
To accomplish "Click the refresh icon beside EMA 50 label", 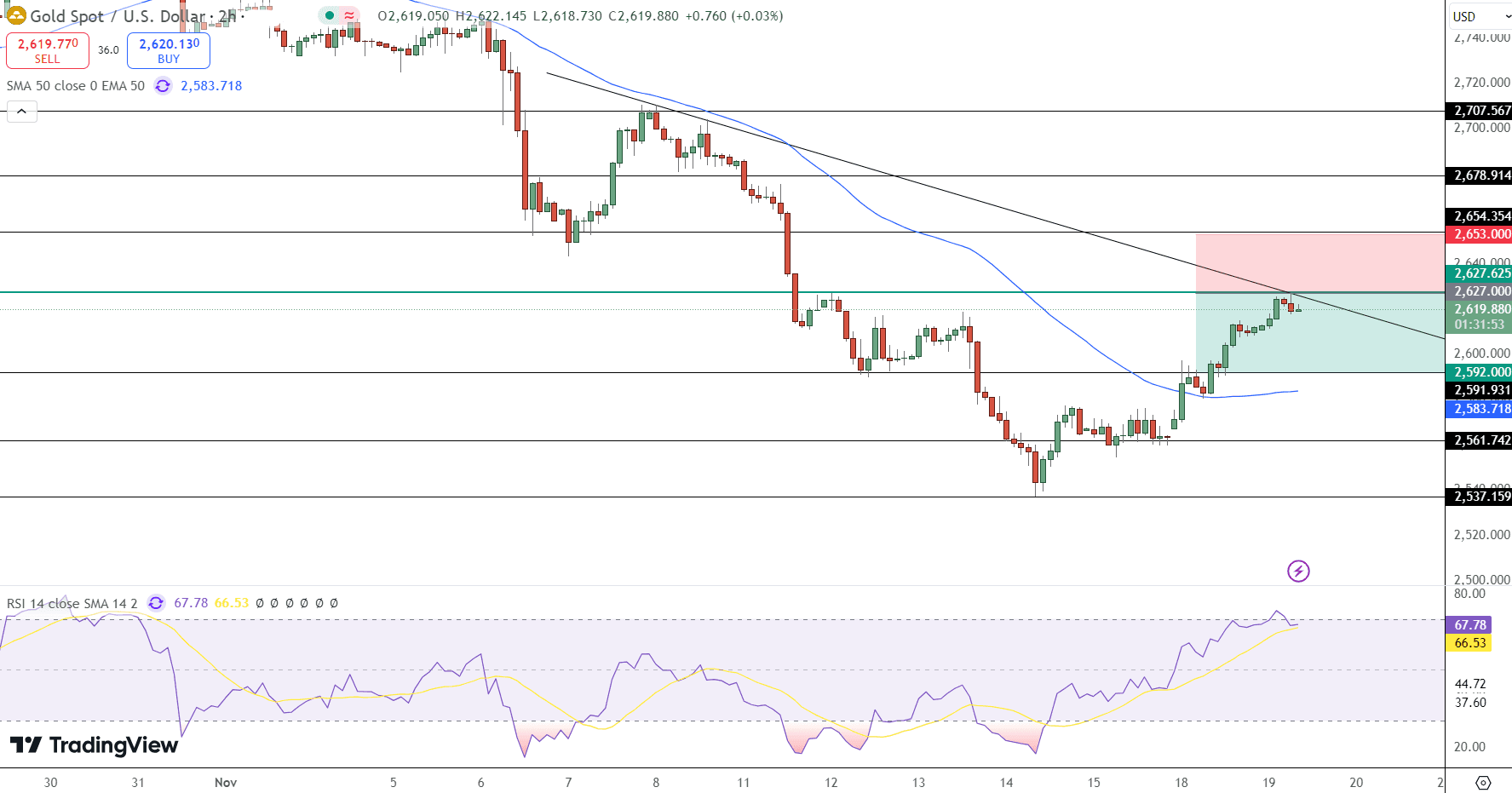I will pyautogui.click(x=163, y=86).
